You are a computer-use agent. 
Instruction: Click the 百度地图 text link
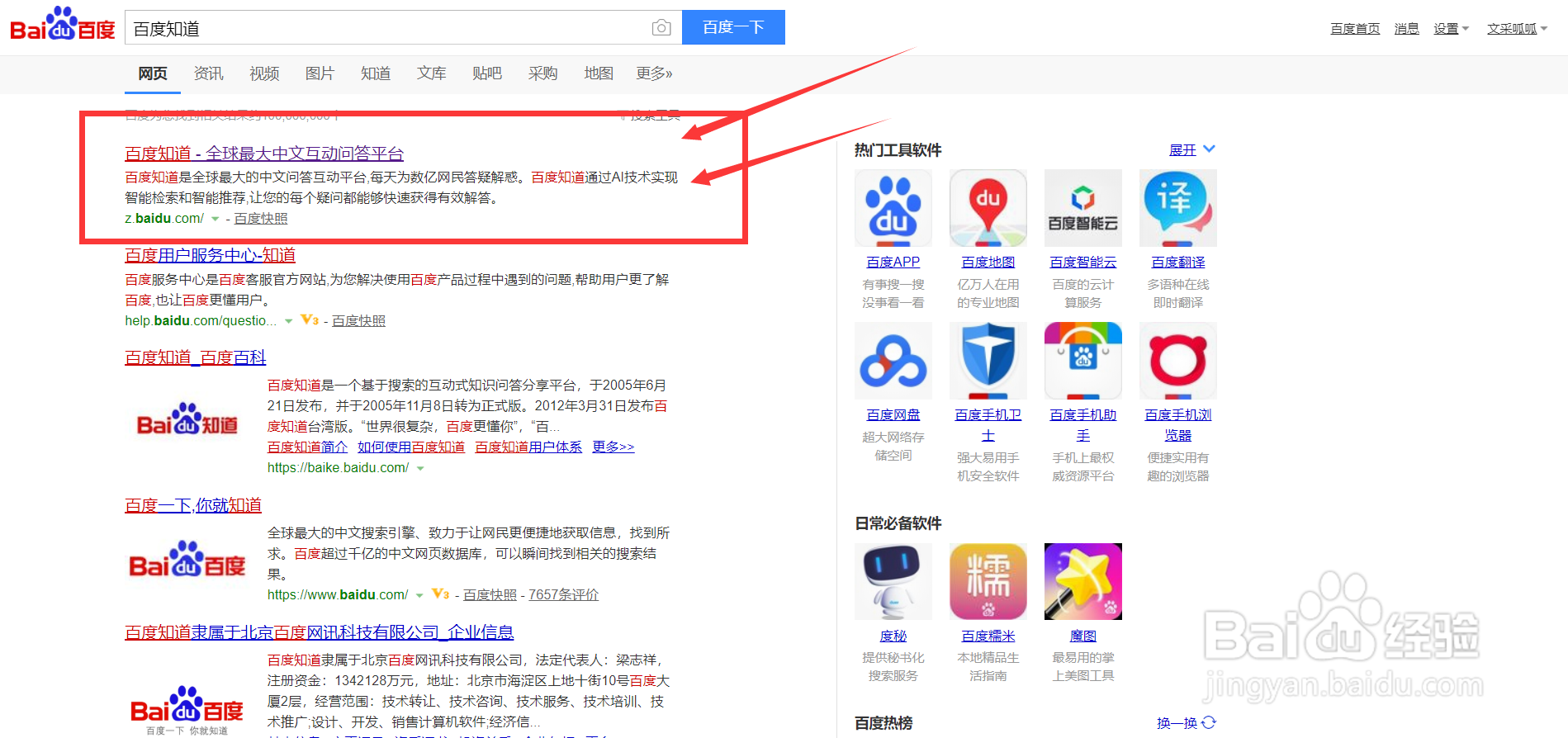(988, 262)
